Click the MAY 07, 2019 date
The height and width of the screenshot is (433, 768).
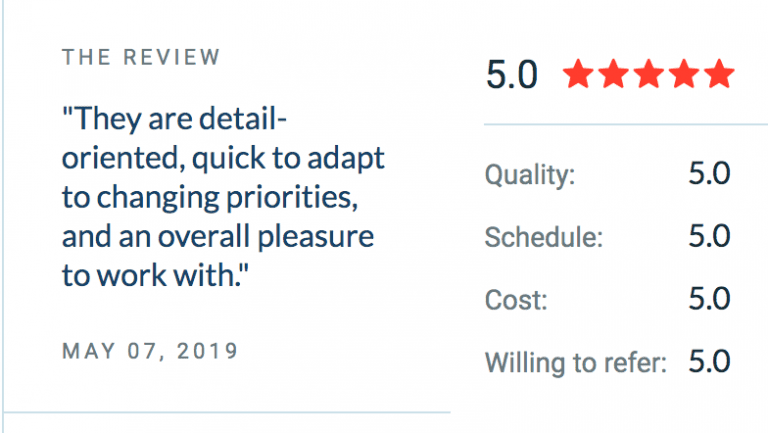pyautogui.click(x=150, y=351)
